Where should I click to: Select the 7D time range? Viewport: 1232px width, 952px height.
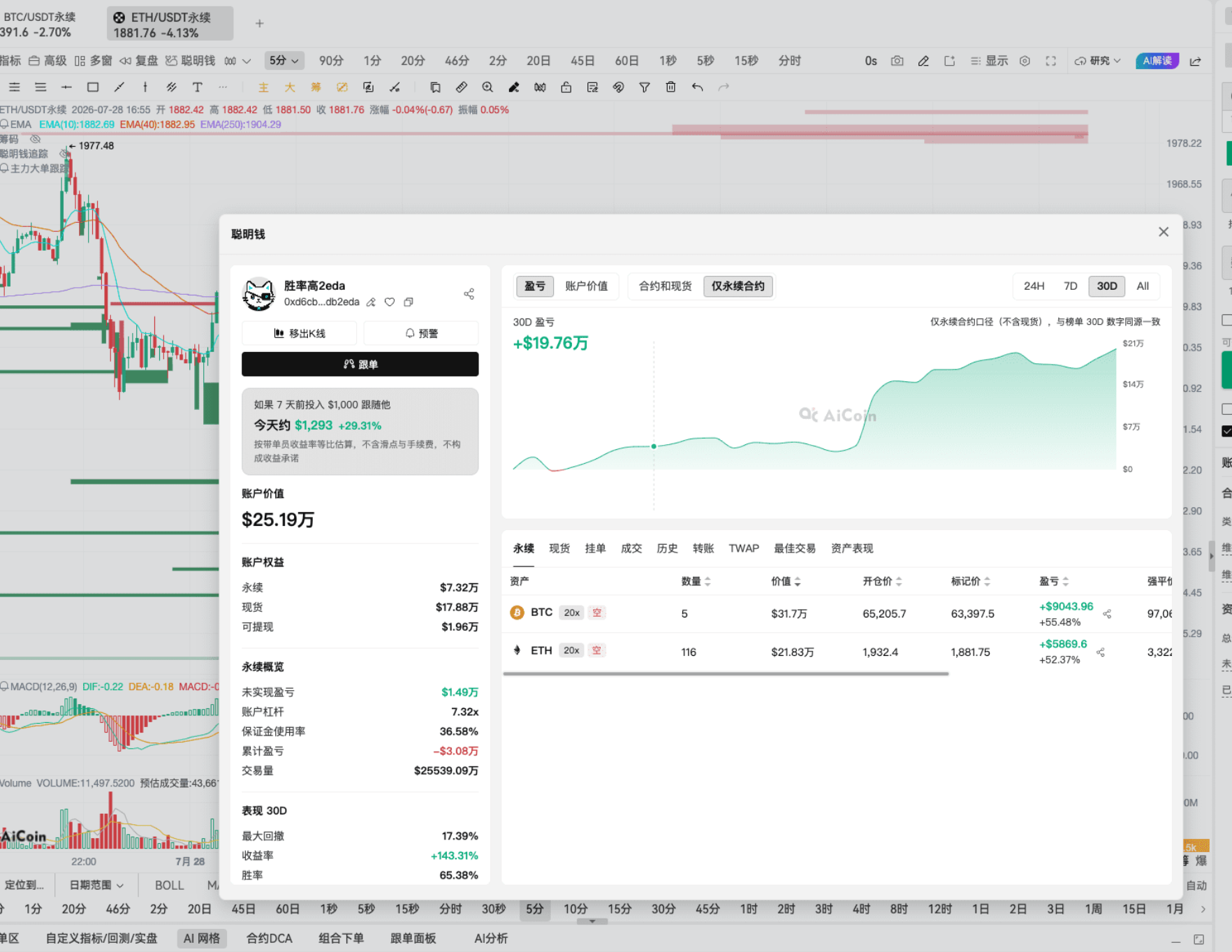1070,286
